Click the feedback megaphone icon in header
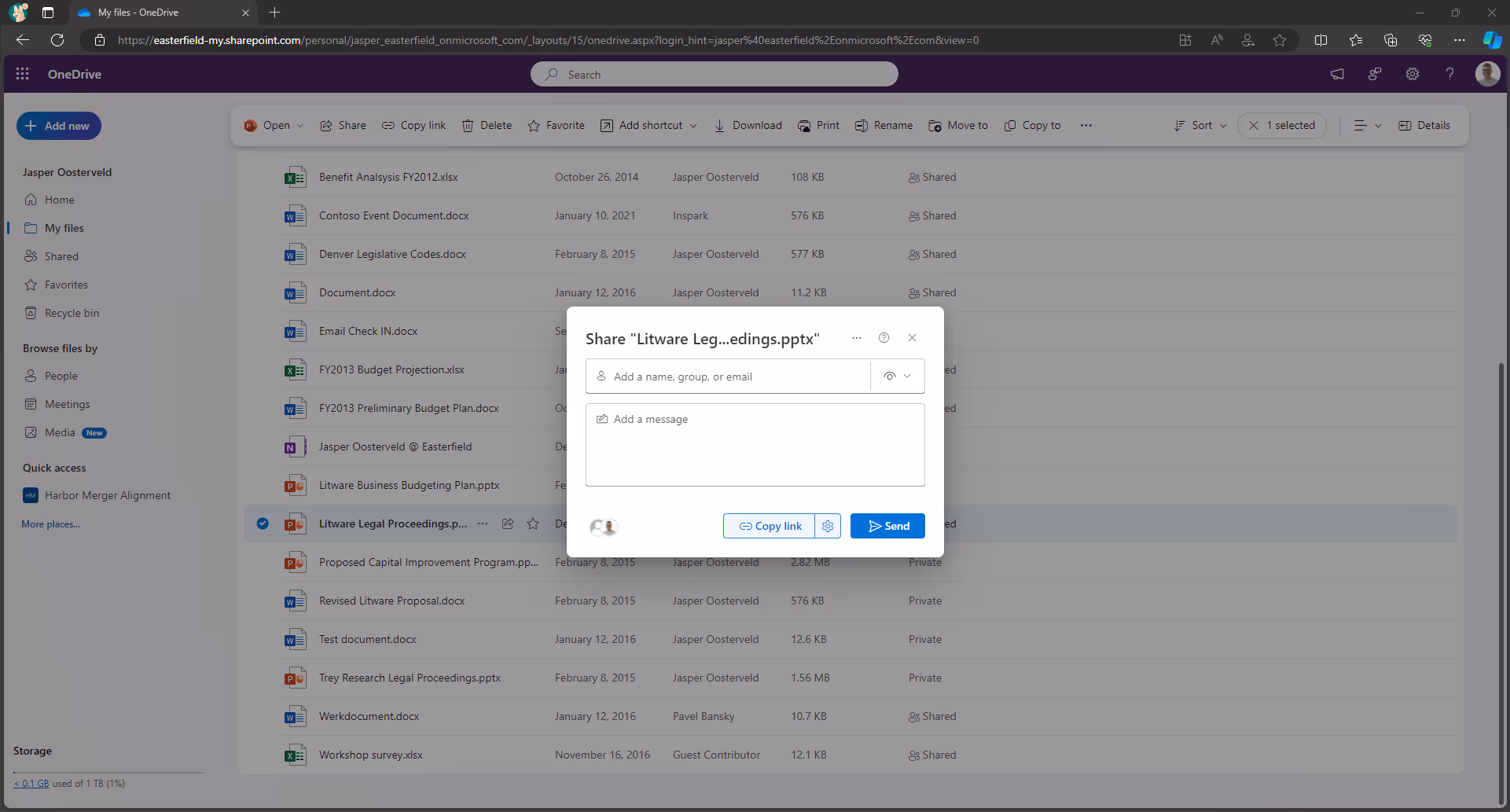This screenshot has width=1510, height=812. (x=1337, y=74)
